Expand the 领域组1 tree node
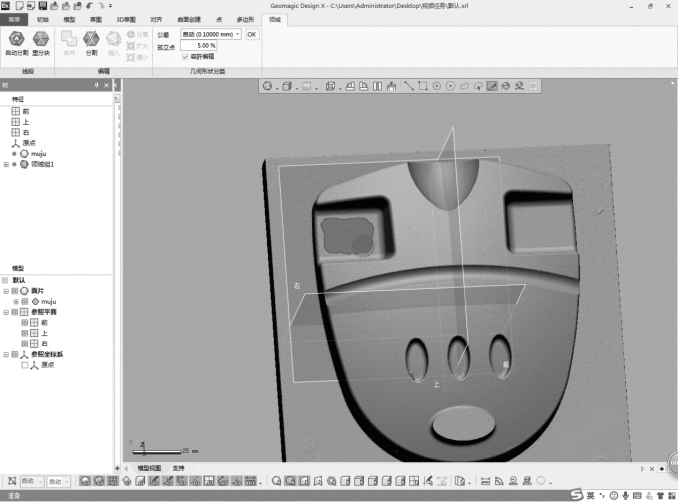 point(6,164)
